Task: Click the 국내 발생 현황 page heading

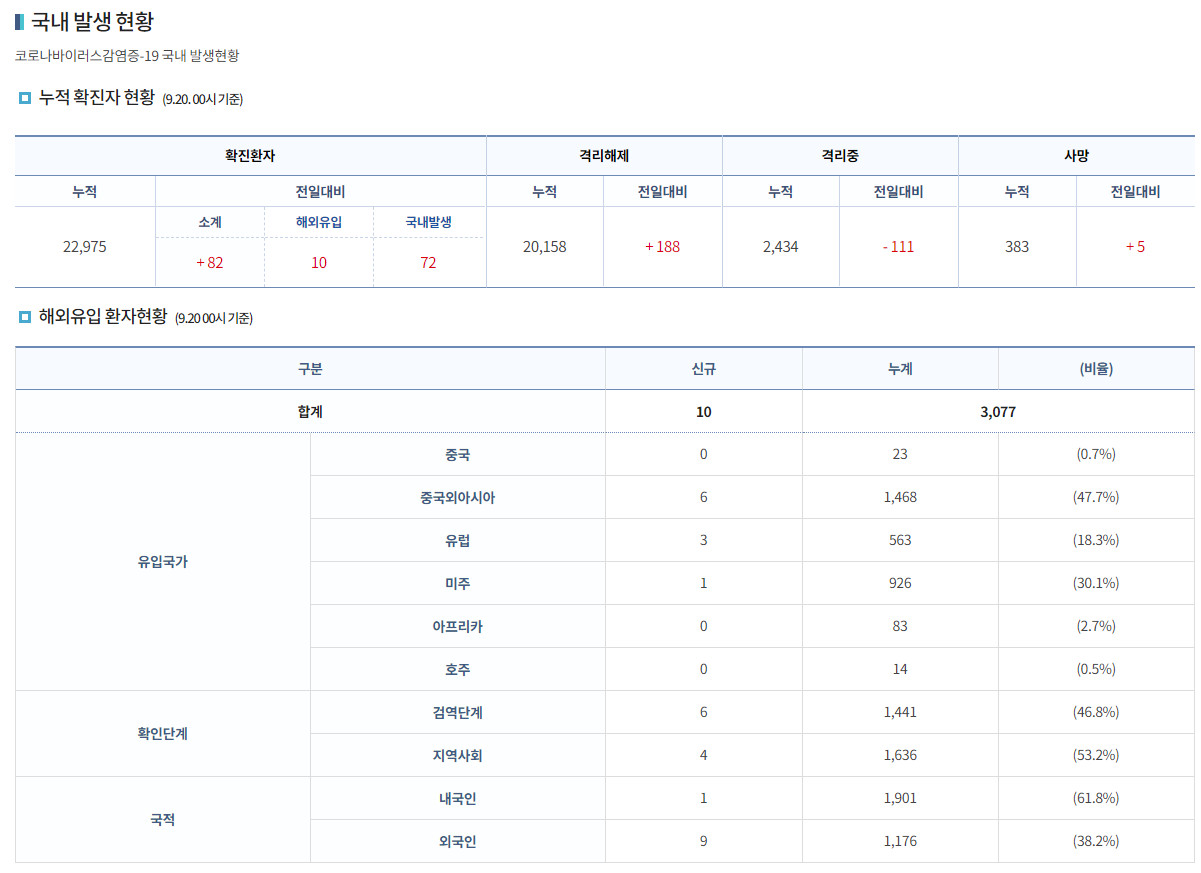Action: 92,22
